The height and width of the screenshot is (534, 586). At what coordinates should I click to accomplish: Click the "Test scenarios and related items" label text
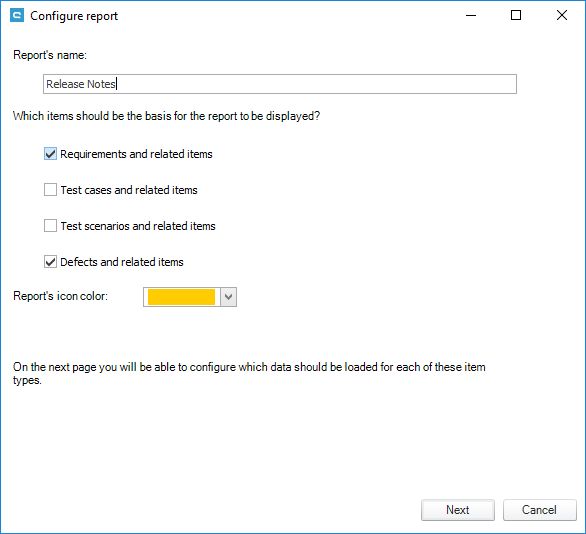pos(138,226)
